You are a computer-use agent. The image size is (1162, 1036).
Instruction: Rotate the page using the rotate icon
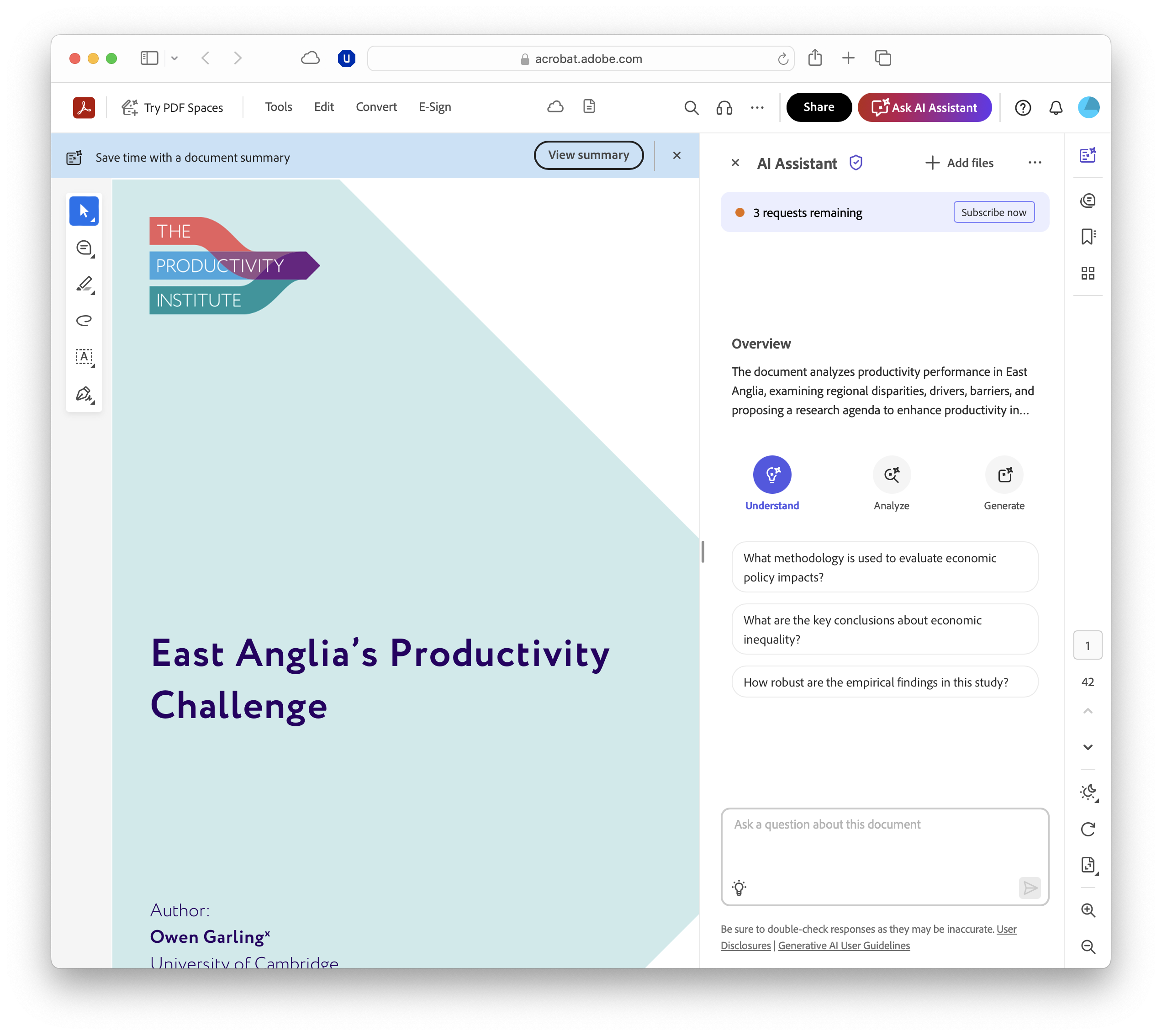(1088, 830)
